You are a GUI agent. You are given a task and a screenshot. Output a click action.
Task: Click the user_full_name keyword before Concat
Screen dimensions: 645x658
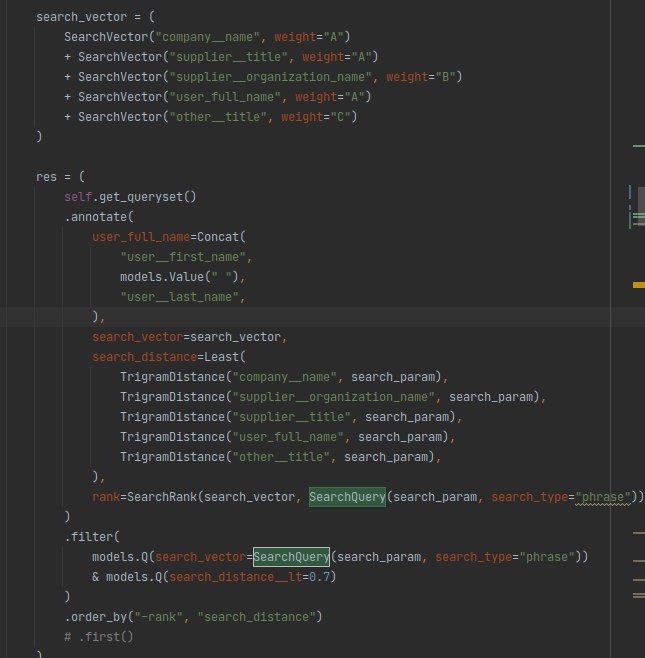pyautogui.click(x=141, y=237)
